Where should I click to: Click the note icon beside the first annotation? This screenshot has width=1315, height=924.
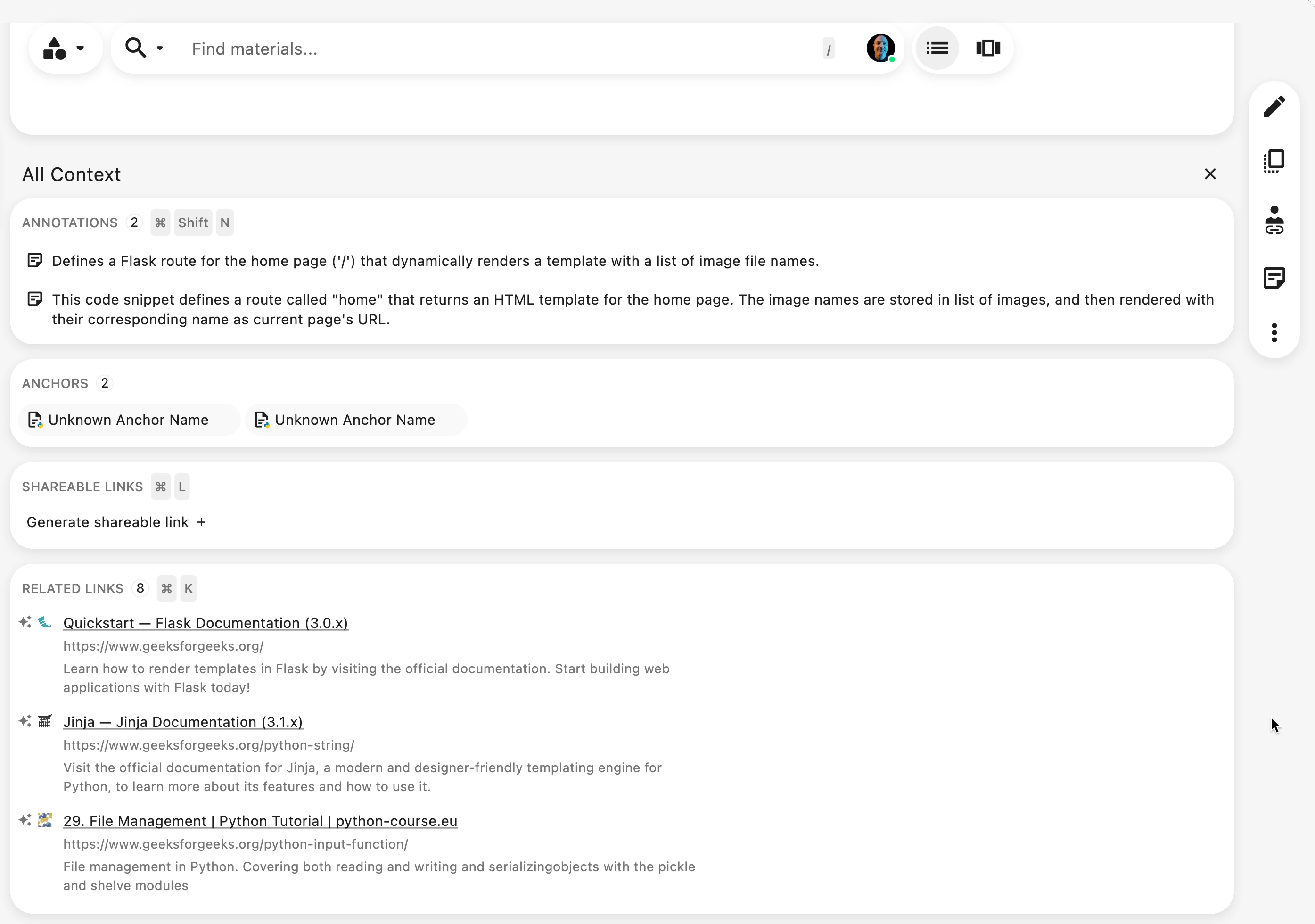tap(35, 260)
